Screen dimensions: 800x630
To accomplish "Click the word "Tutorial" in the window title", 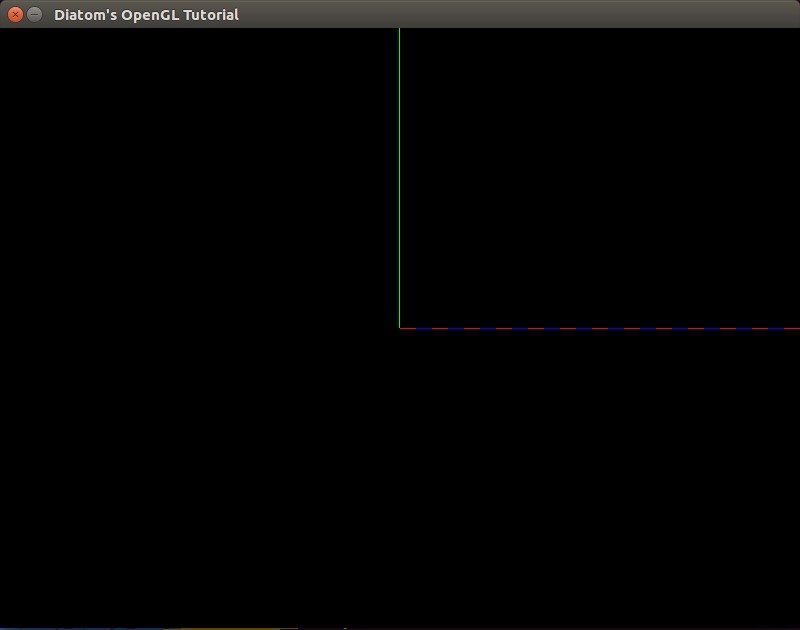I will click(x=211, y=15).
